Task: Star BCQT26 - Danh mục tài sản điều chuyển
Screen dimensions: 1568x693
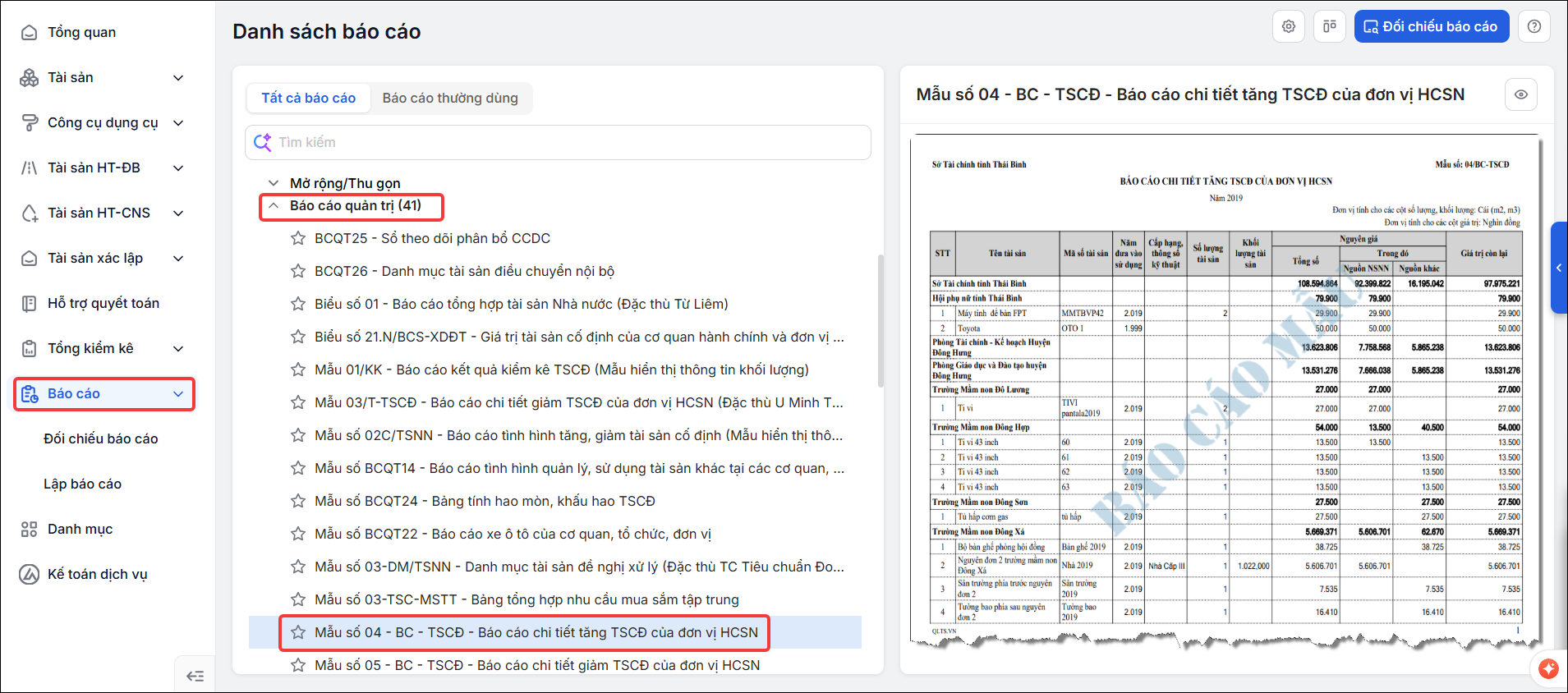Action: click(298, 271)
